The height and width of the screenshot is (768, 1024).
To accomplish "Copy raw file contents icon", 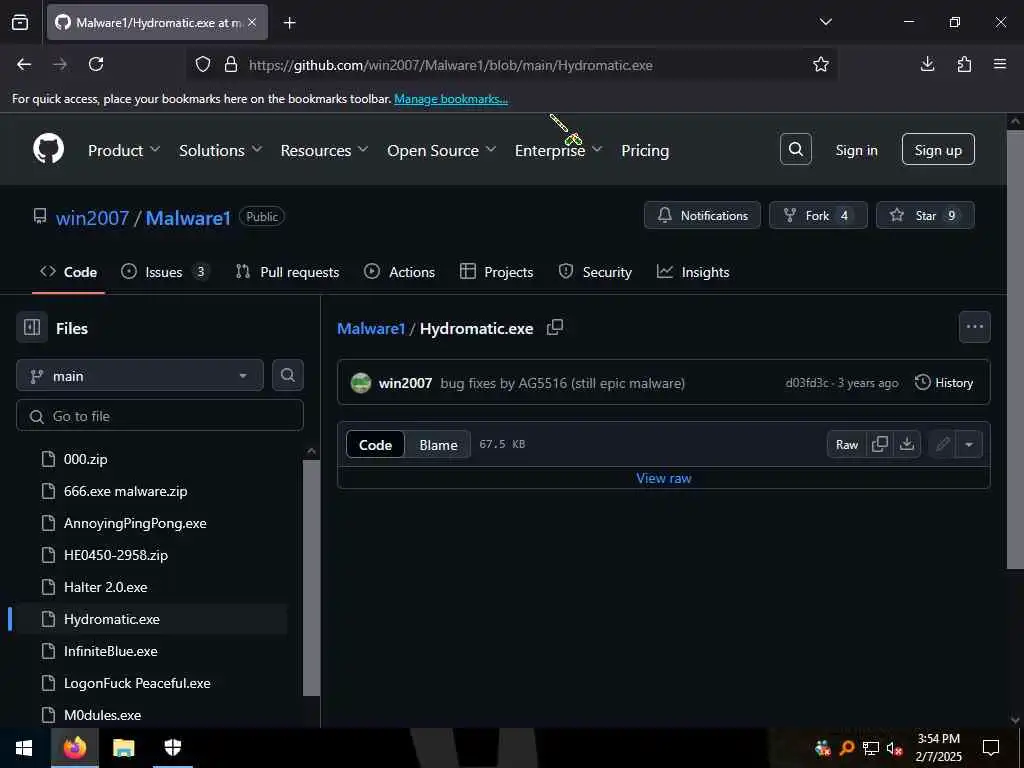I will [x=880, y=445].
